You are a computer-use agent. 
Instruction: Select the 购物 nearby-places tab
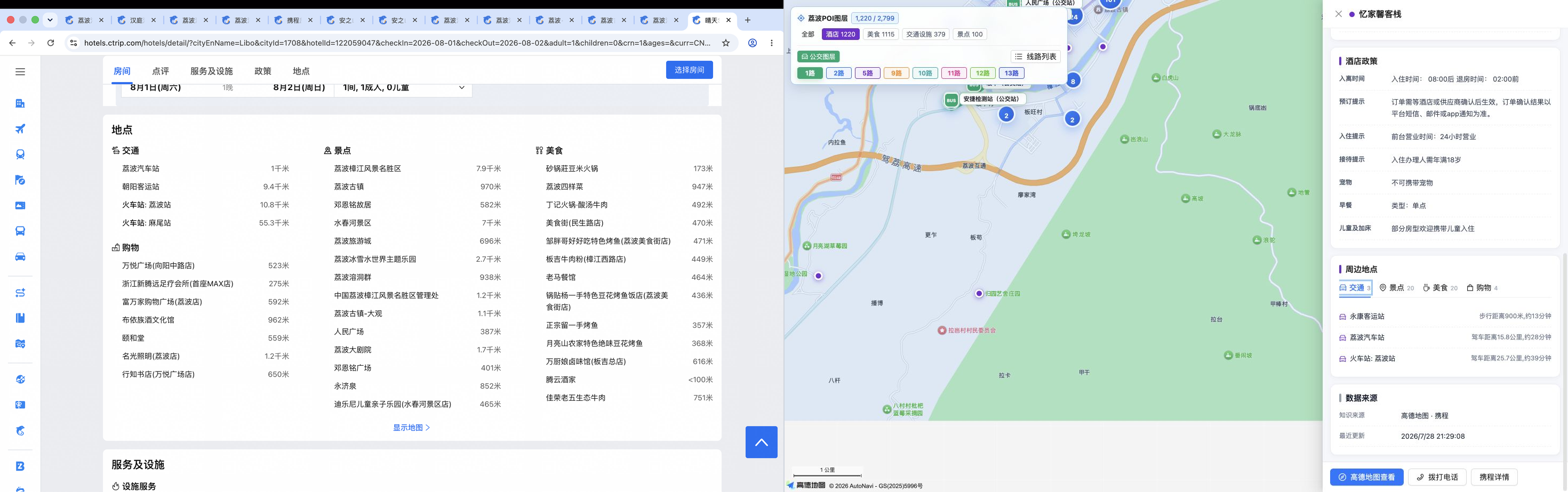tap(1482, 288)
